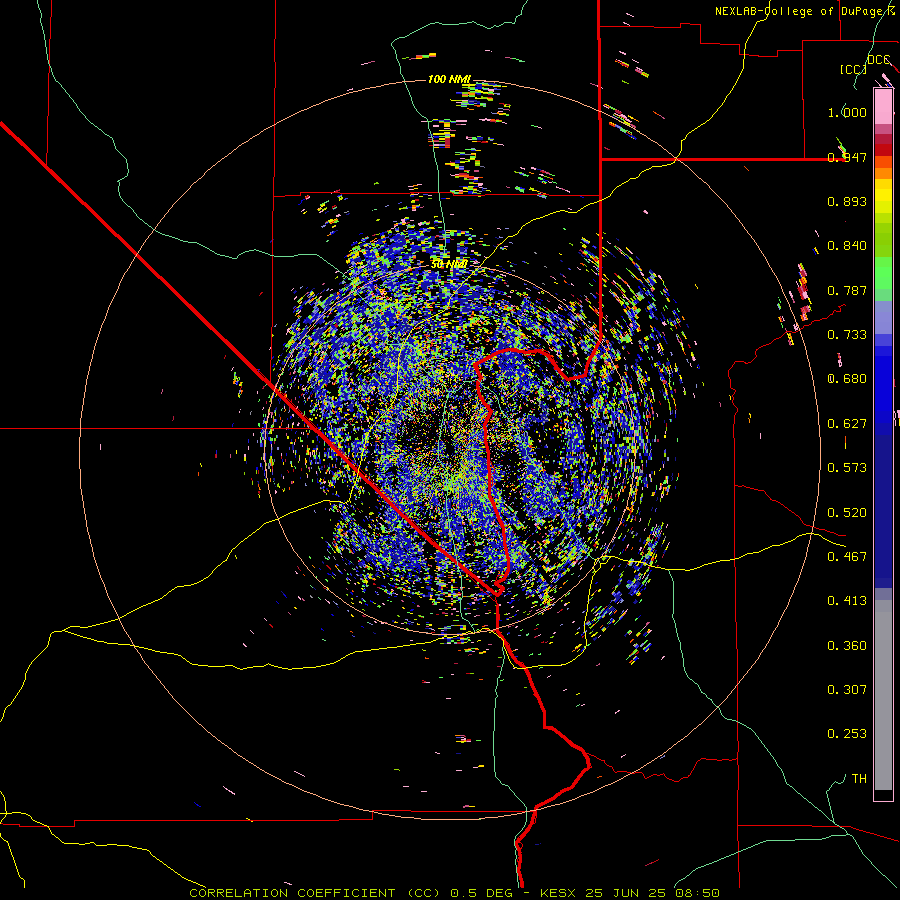Select the 0.253 legend value
Image resolution: width=900 pixels, height=900 pixels.
(x=847, y=734)
